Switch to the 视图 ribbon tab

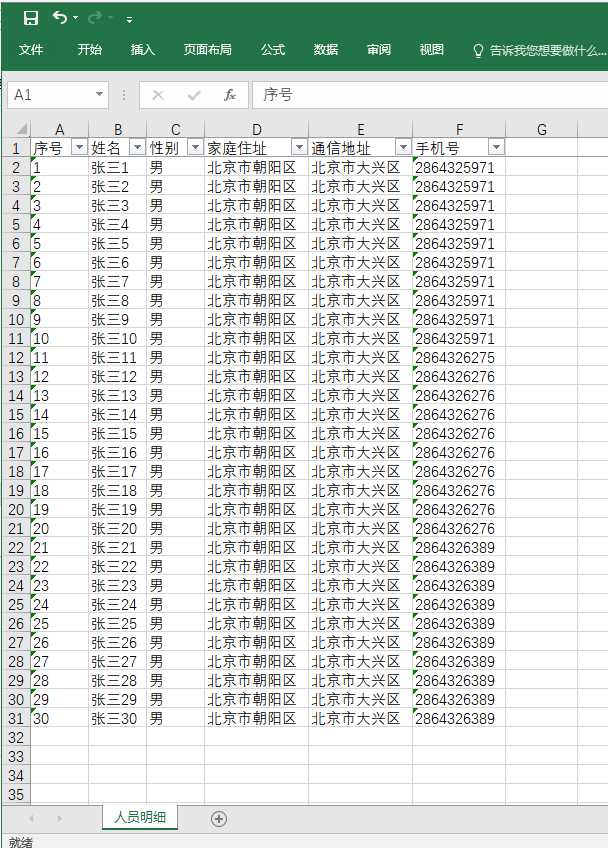pos(432,50)
